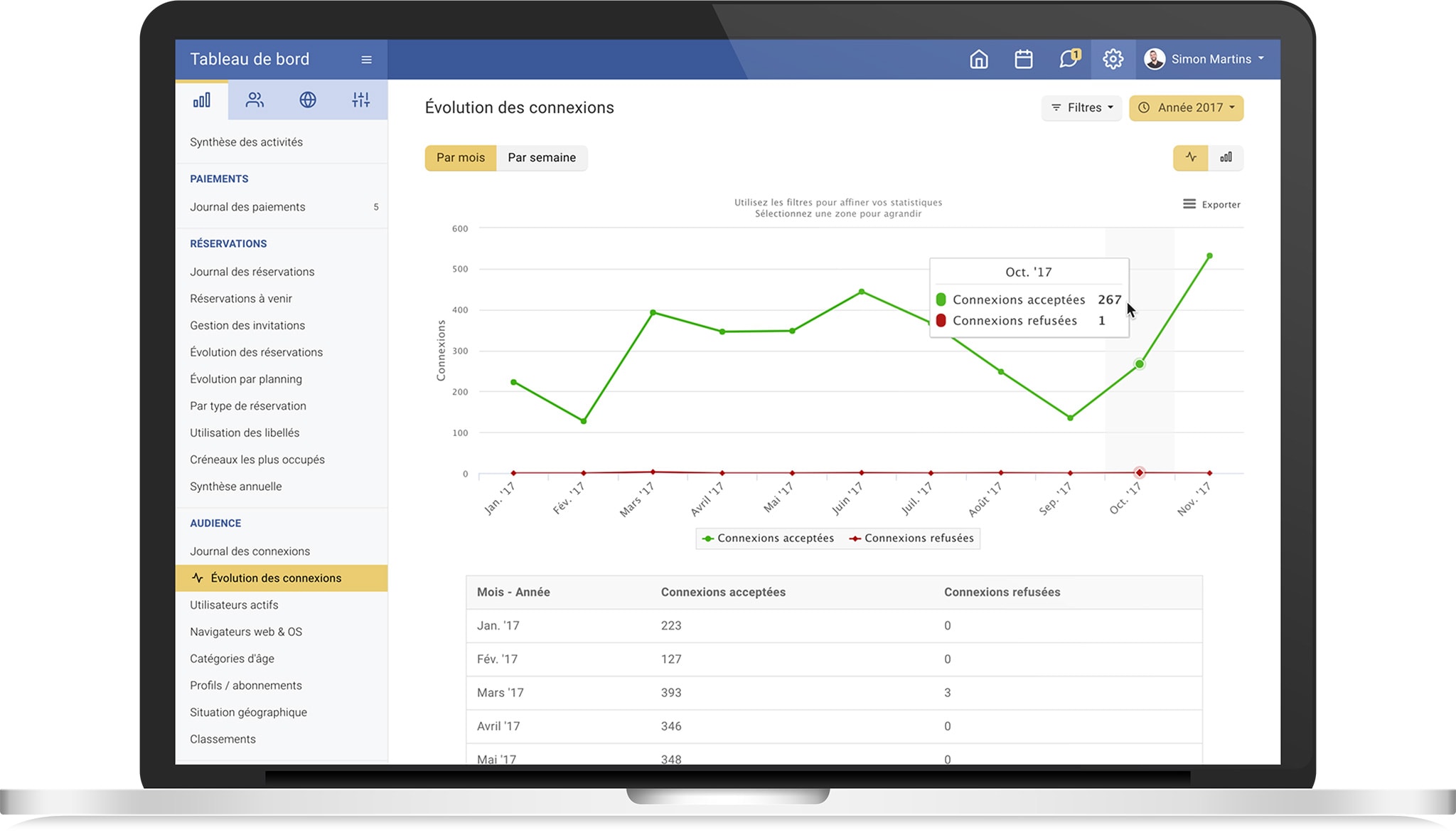Screen dimensions: 1456x833
Task: Open Journal des paiements link
Action: tap(247, 207)
